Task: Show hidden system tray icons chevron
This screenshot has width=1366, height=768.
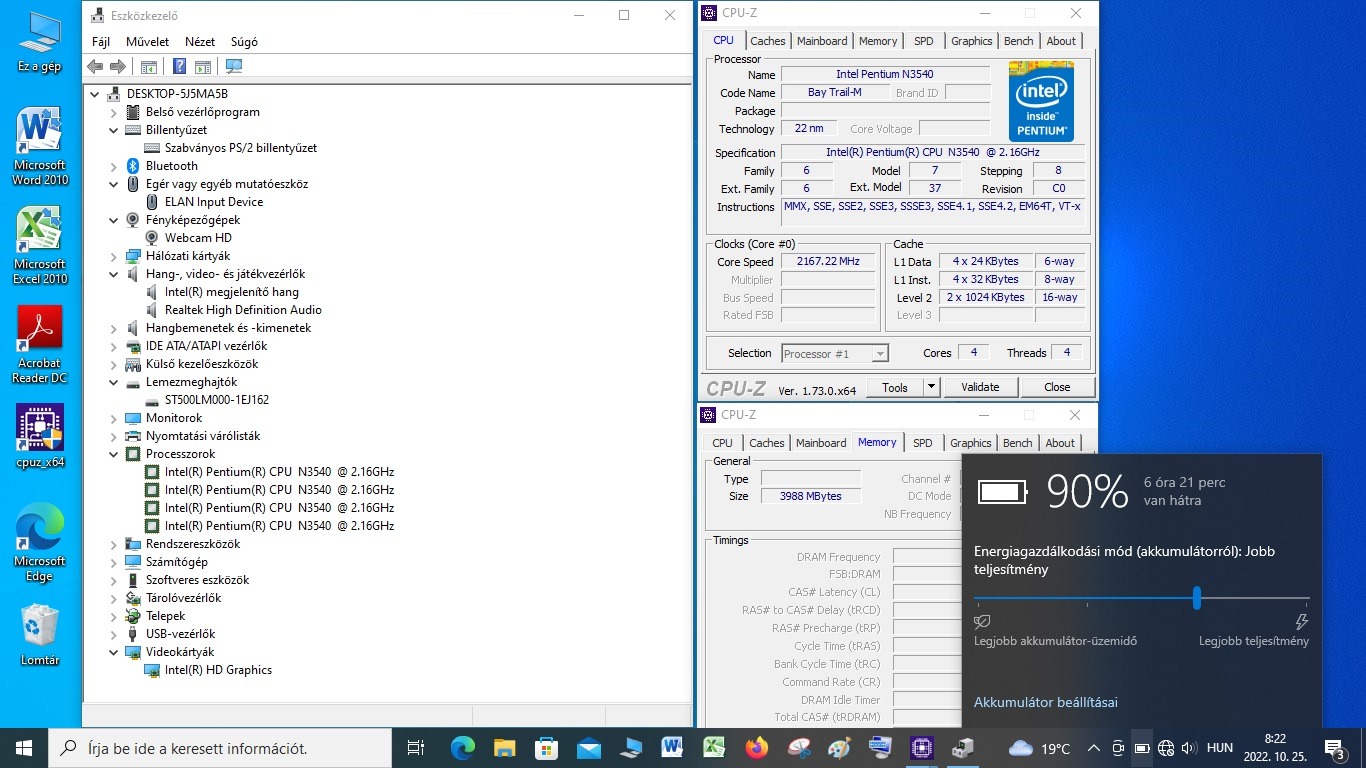Action: point(1093,748)
